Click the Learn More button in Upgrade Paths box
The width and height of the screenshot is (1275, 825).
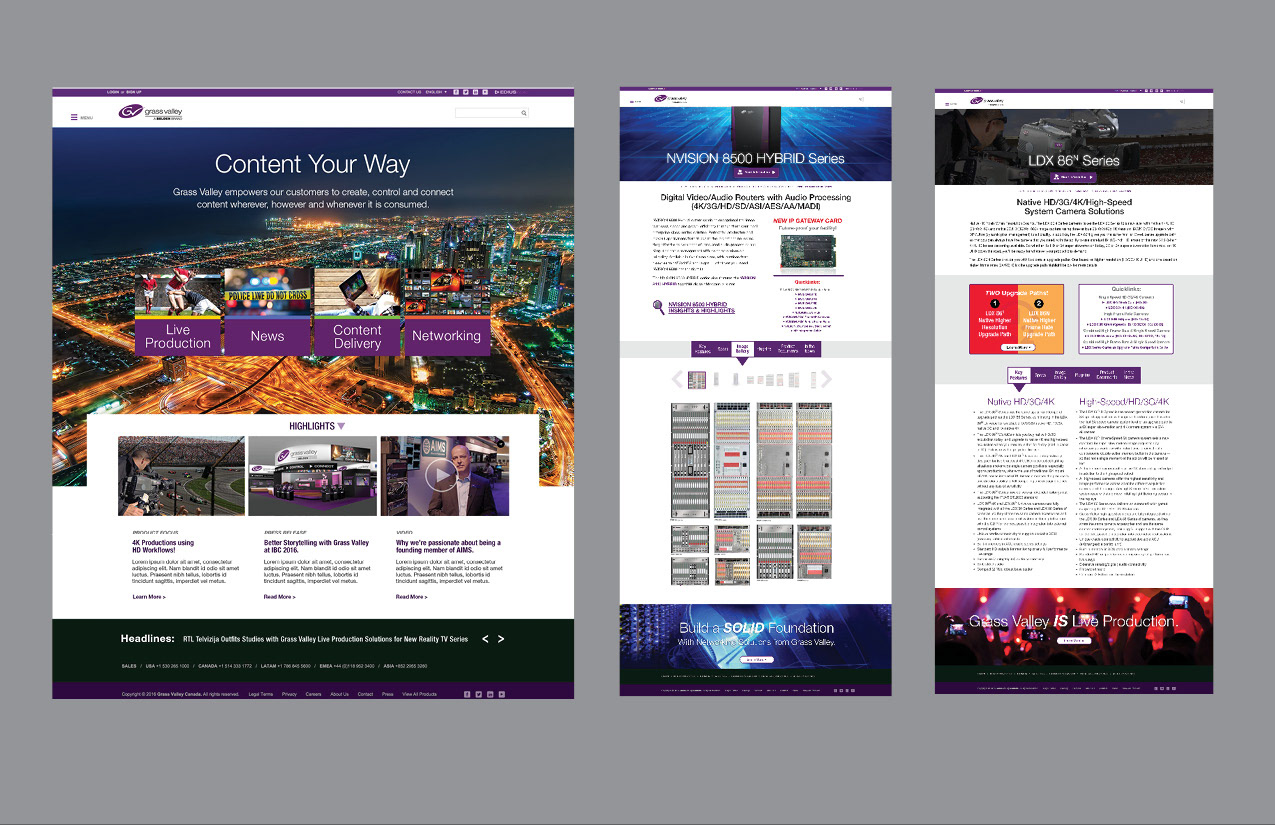pyautogui.click(x=1019, y=347)
